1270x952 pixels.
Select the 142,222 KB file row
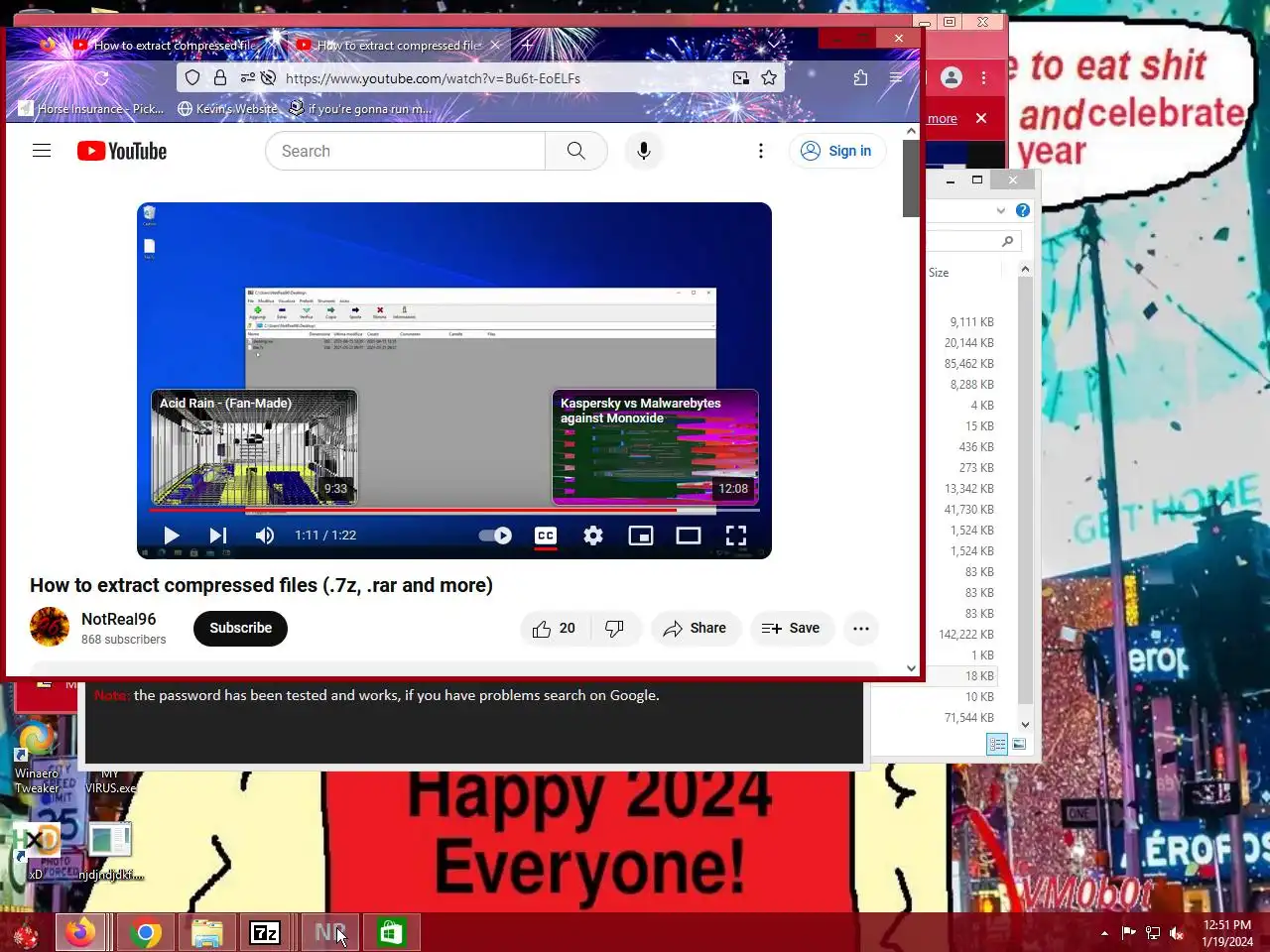point(960,635)
